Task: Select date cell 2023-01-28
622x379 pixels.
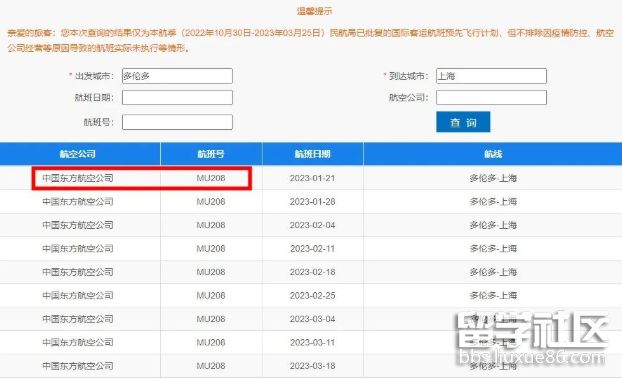Action: 313,202
